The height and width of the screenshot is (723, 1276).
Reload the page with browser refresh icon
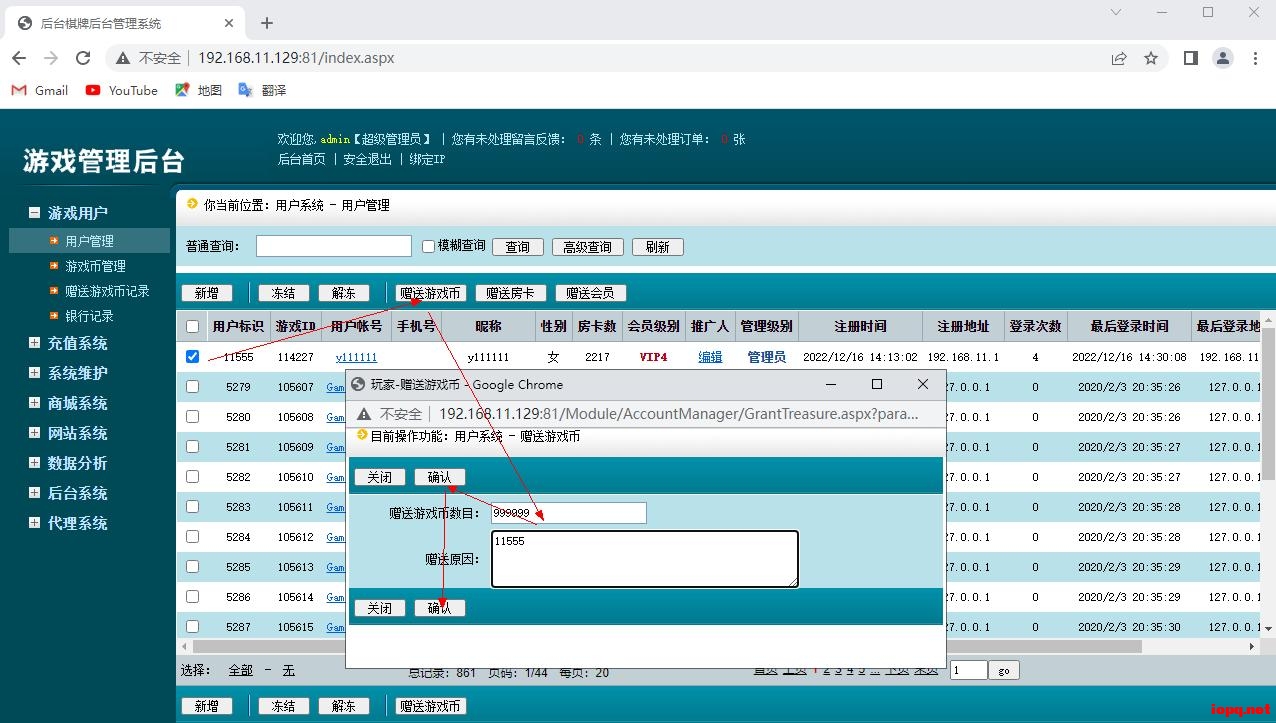[83, 58]
